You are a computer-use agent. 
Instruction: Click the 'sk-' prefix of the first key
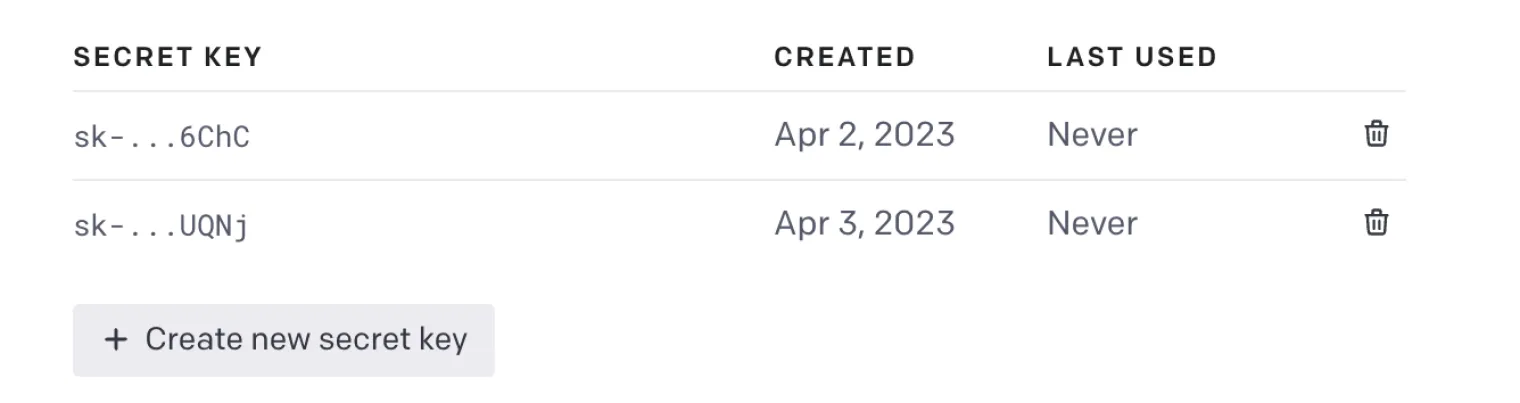[96, 136]
